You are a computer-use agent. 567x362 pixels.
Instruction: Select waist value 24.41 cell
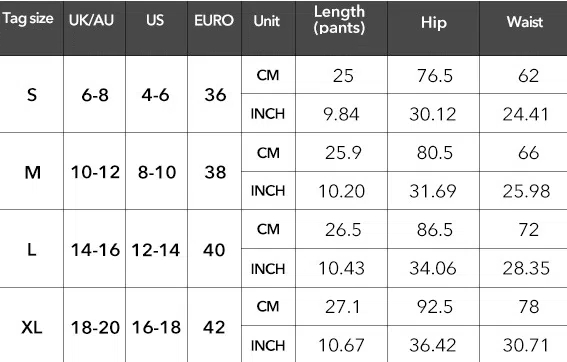point(523,113)
